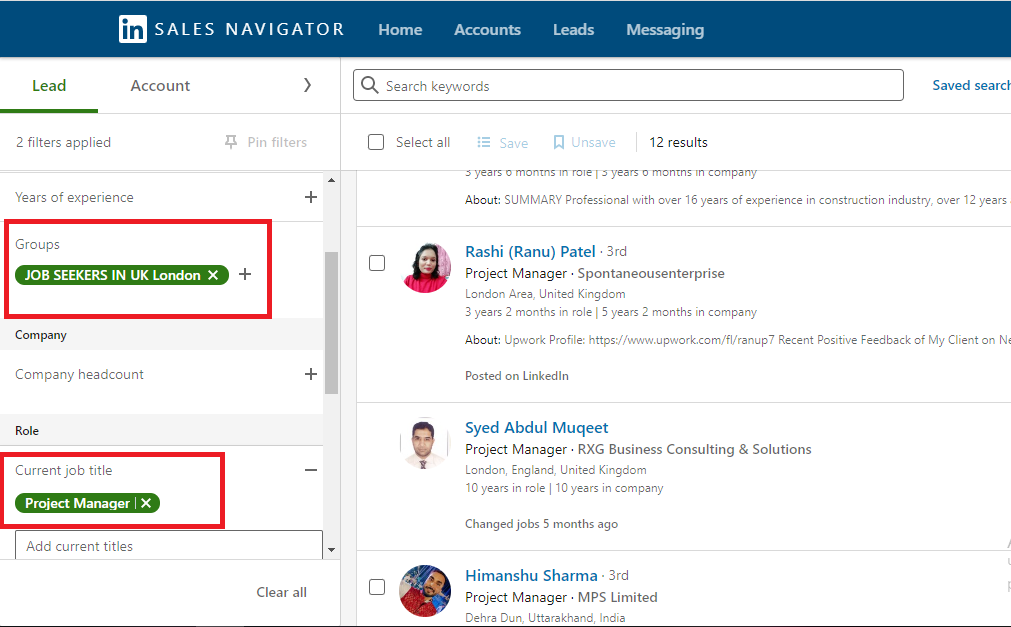Viewport: 1011px width, 627px height.
Task: Click the Unsave bookmark icon
Action: pyautogui.click(x=559, y=142)
